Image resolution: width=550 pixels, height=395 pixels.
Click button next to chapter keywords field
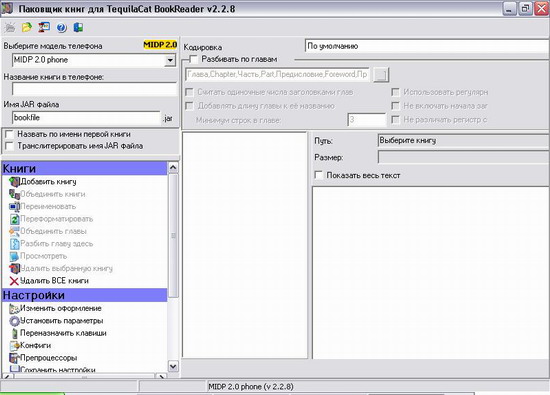381,75
